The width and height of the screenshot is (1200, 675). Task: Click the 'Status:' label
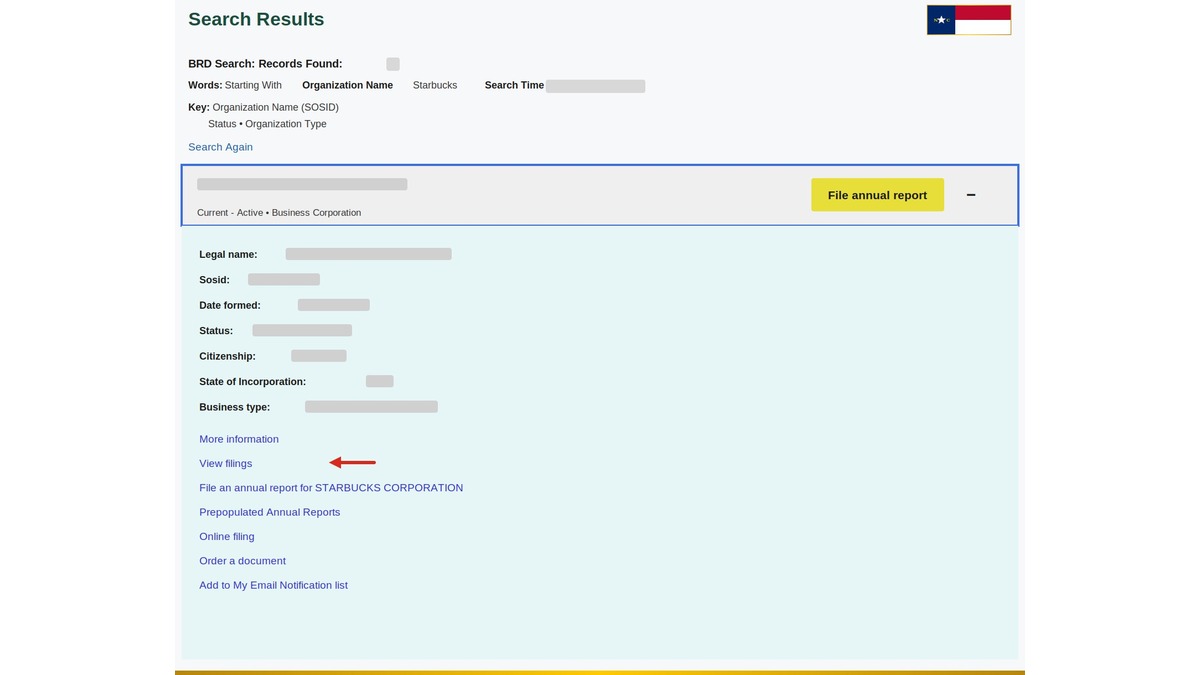[216, 331]
